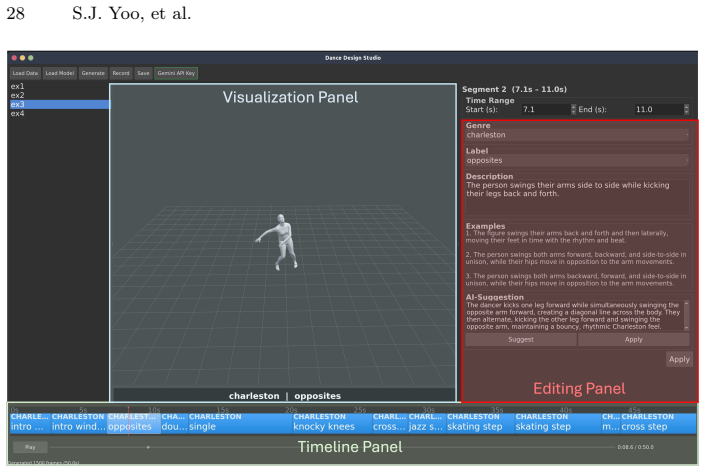
Task: Open the Label dropdown showing opposites
Action: [578, 160]
